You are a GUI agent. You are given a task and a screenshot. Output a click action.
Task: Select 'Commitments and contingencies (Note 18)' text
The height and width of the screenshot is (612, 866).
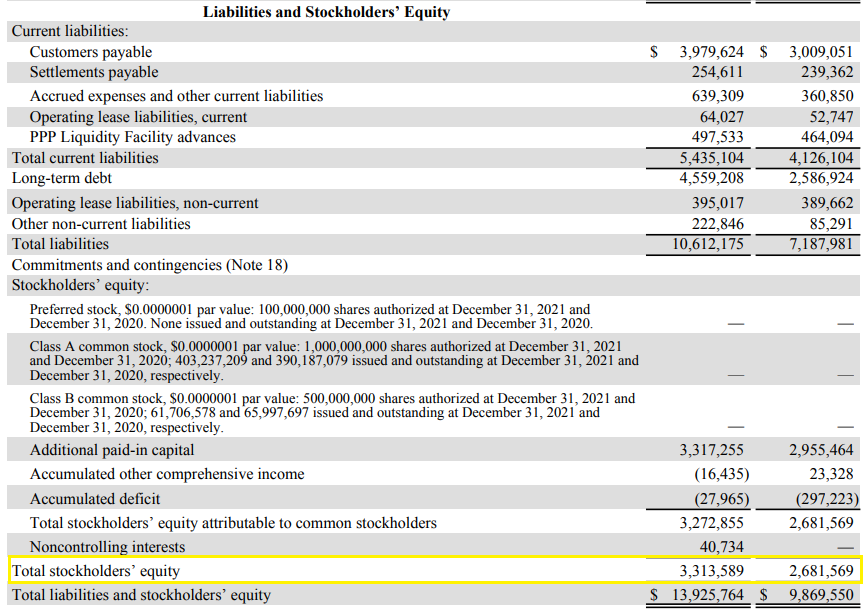point(149,265)
